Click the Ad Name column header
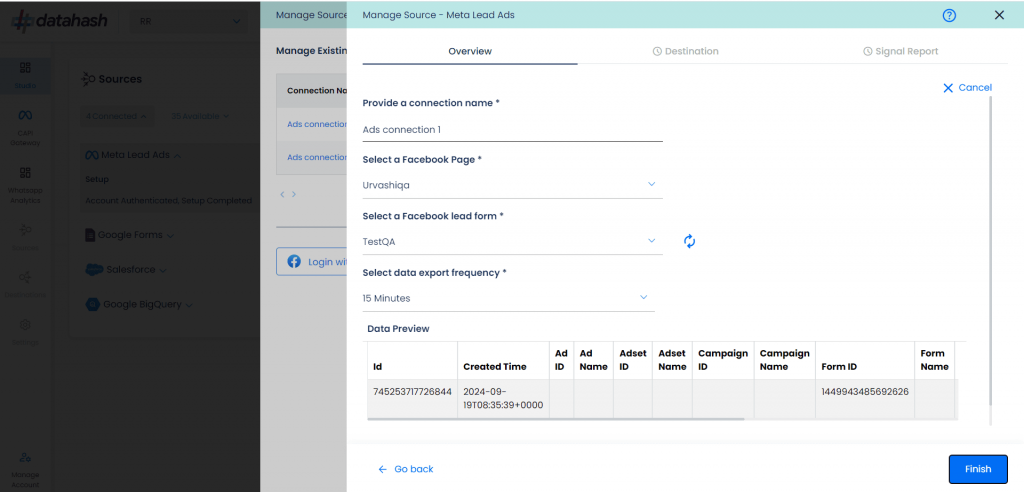Image resolution: width=1024 pixels, height=492 pixels. point(594,360)
